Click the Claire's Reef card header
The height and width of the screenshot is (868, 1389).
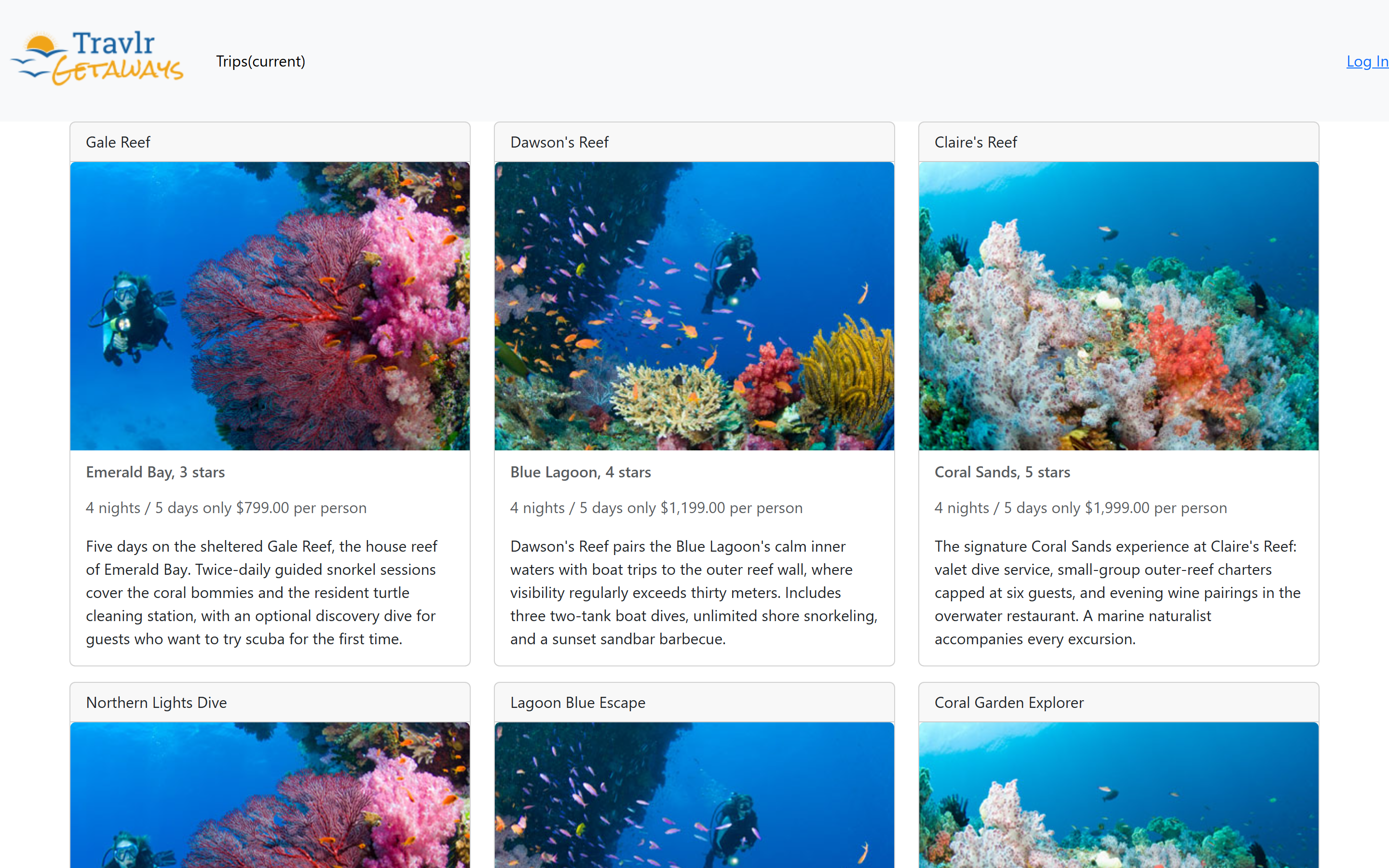pos(1118,142)
